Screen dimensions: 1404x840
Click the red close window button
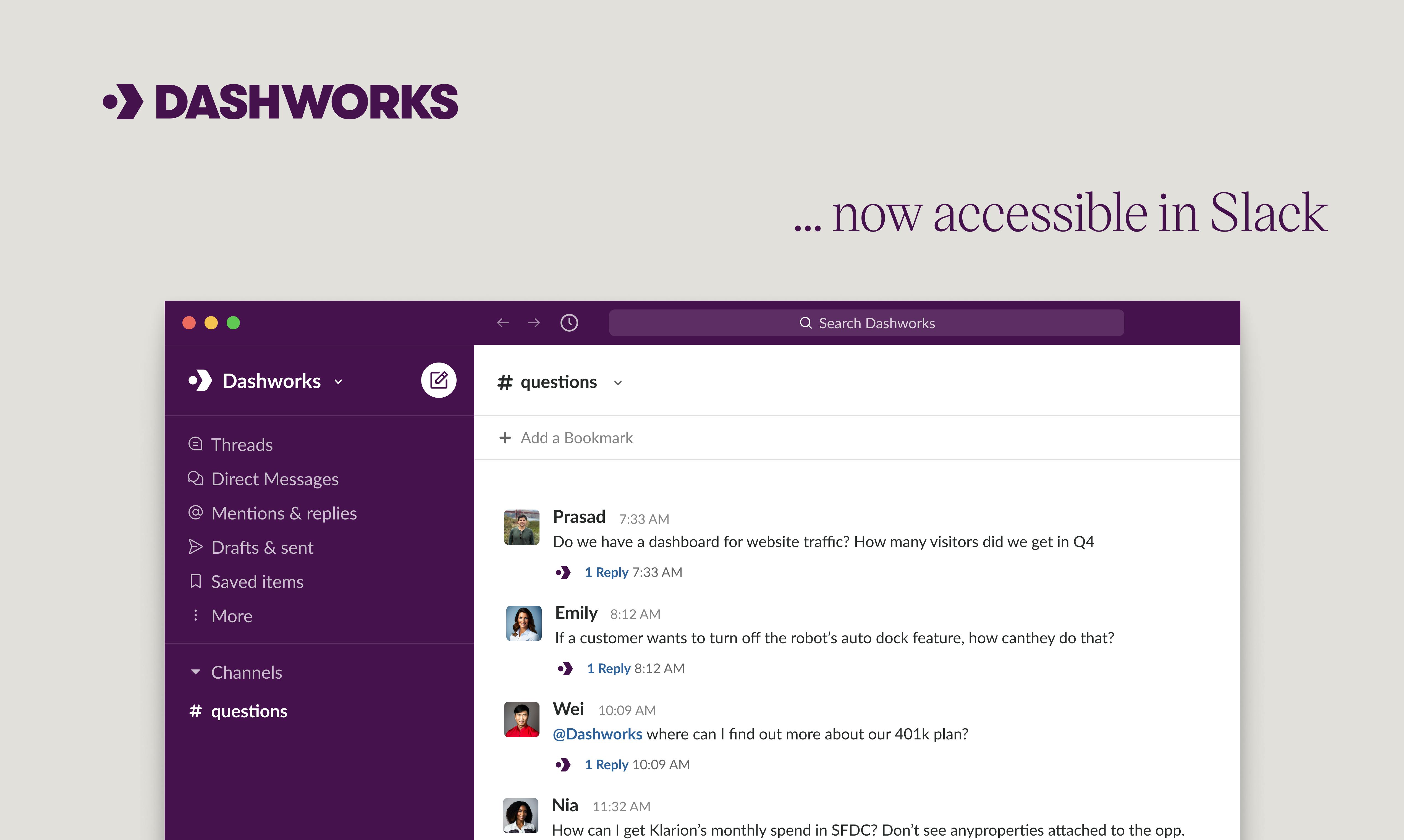189,323
